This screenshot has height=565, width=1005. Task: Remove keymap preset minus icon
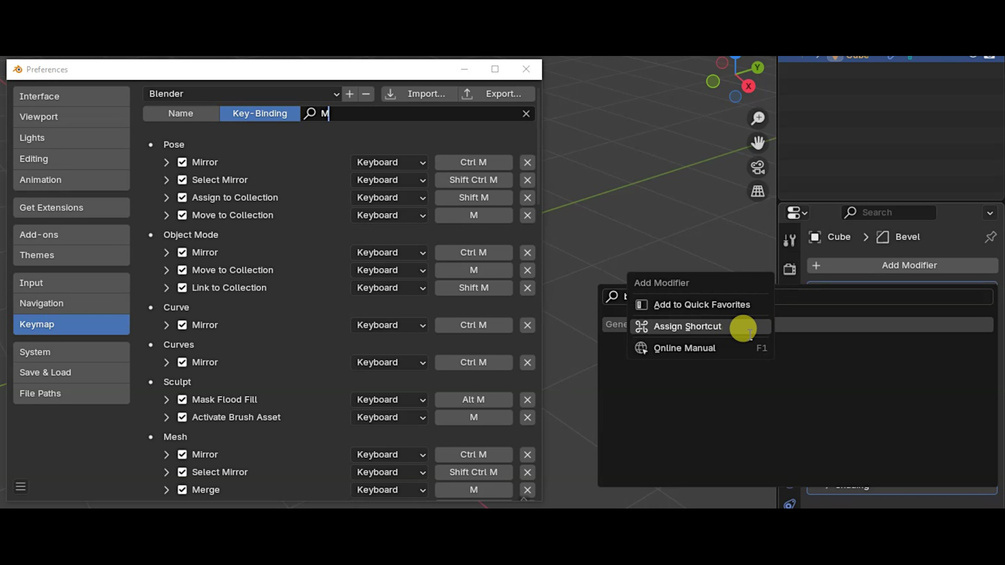[x=366, y=94]
